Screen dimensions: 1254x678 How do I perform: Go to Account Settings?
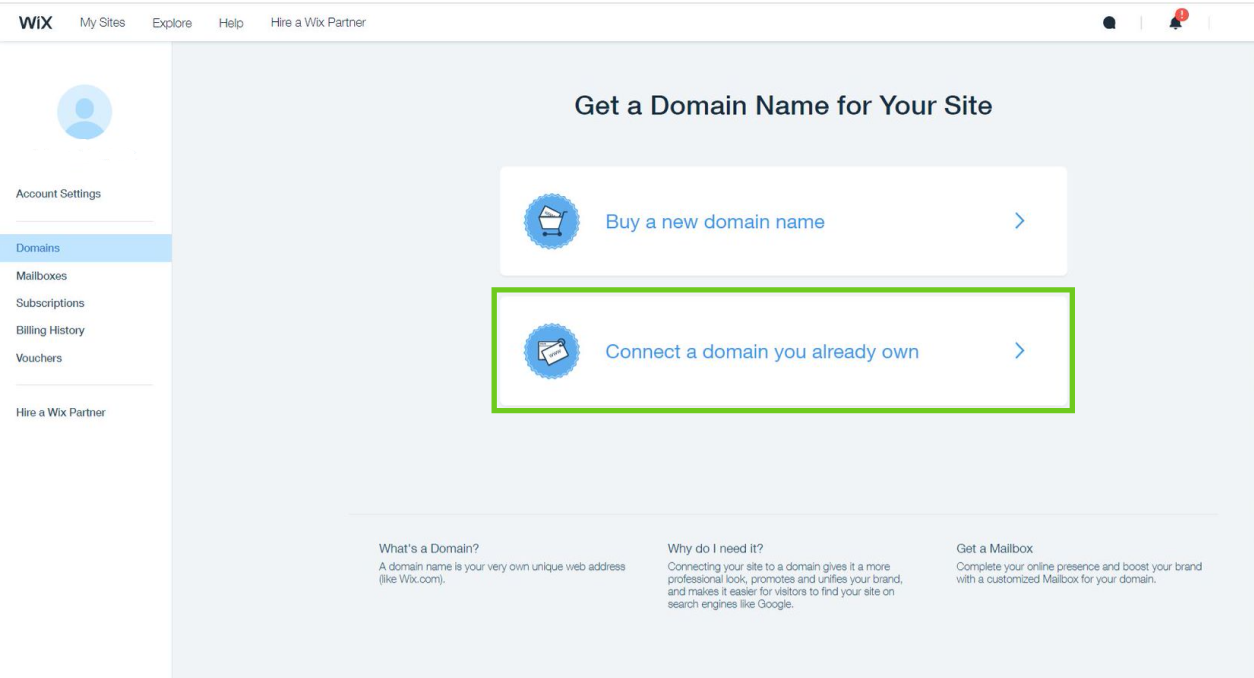pyautogui.click(x=58, y=194)
